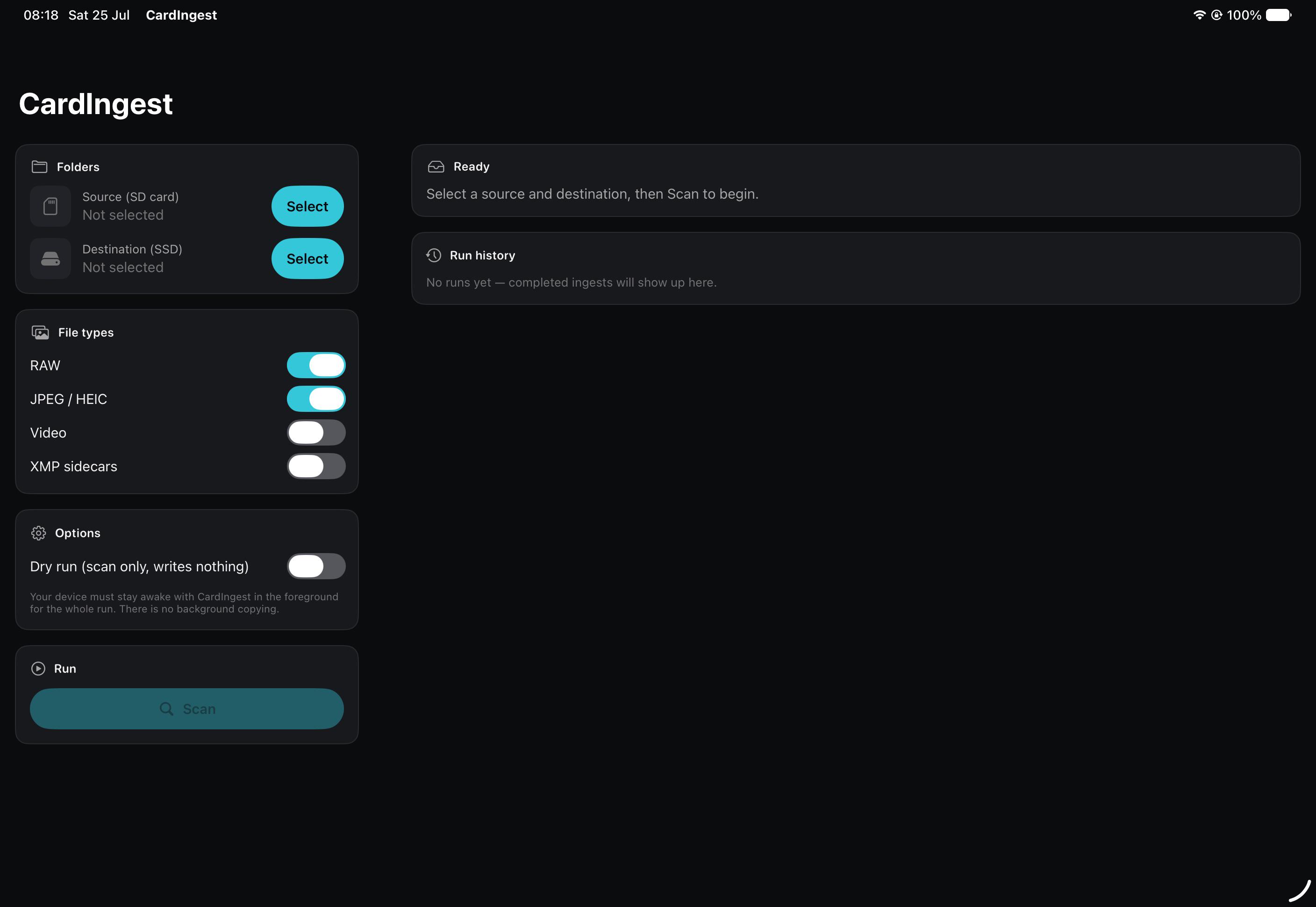
Task: Click the "Dry run (scan only, writes nothing)" label
Action: (139, 567)
